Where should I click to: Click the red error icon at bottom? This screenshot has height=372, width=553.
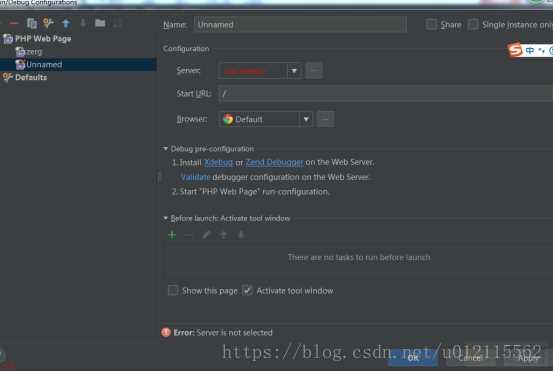166,333
